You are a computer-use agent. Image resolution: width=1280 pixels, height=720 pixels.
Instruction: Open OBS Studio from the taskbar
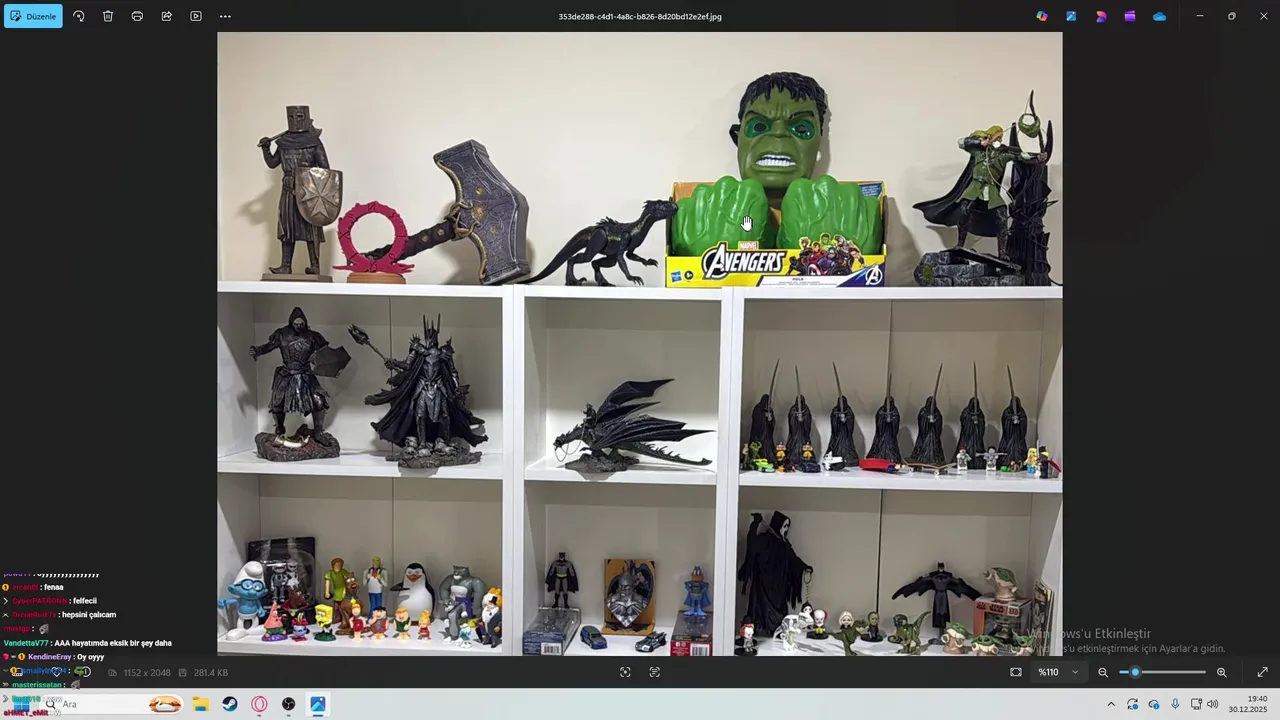(289, 704)
